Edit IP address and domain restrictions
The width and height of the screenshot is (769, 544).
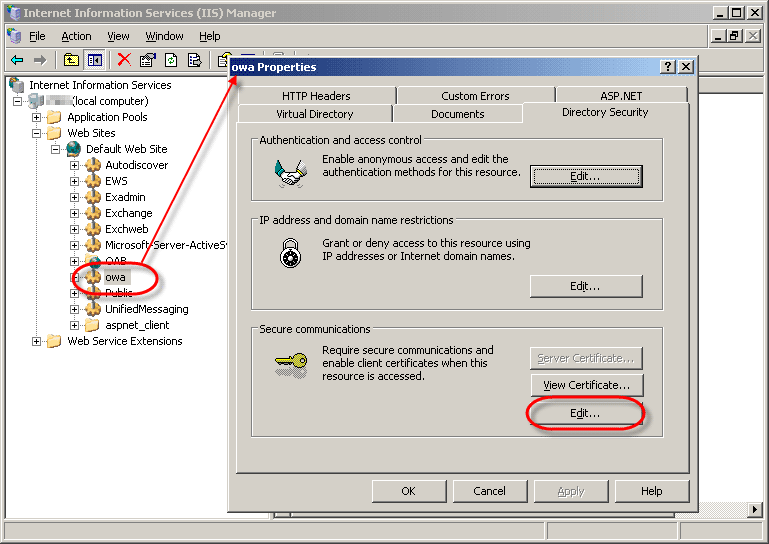coord(586,286)
